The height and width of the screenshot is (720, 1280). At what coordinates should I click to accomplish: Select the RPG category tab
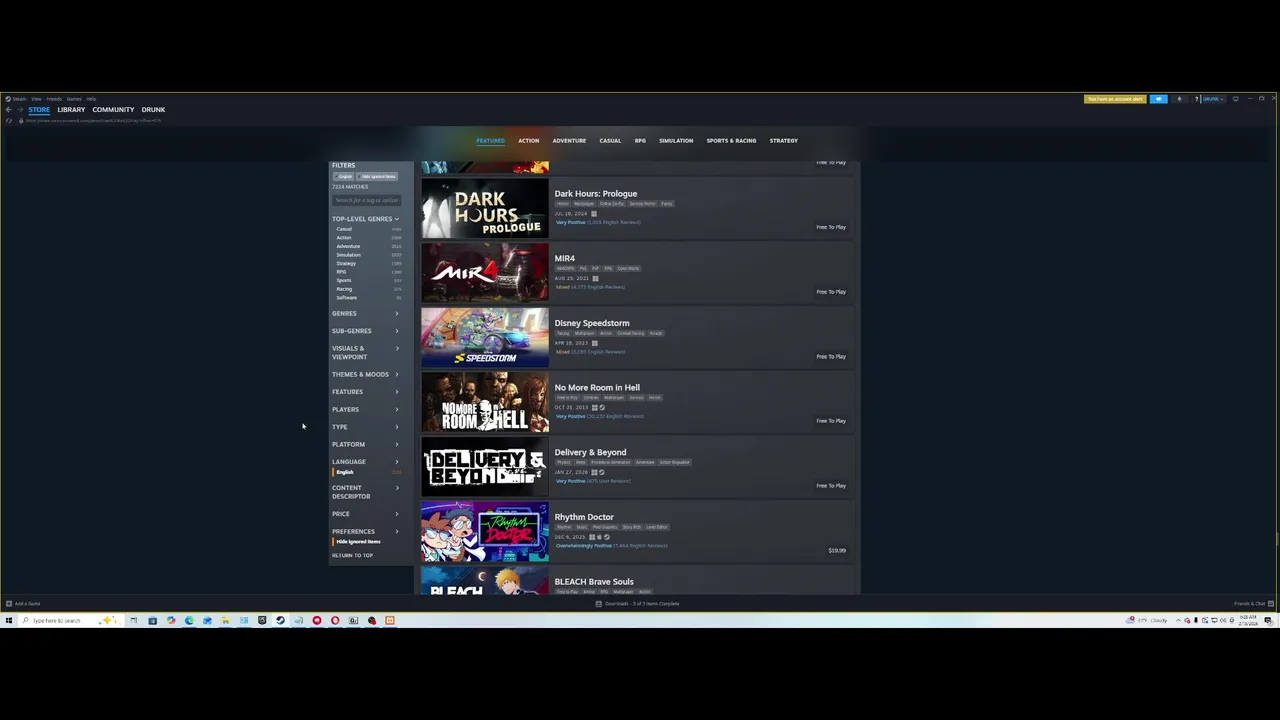coord(640,141)
